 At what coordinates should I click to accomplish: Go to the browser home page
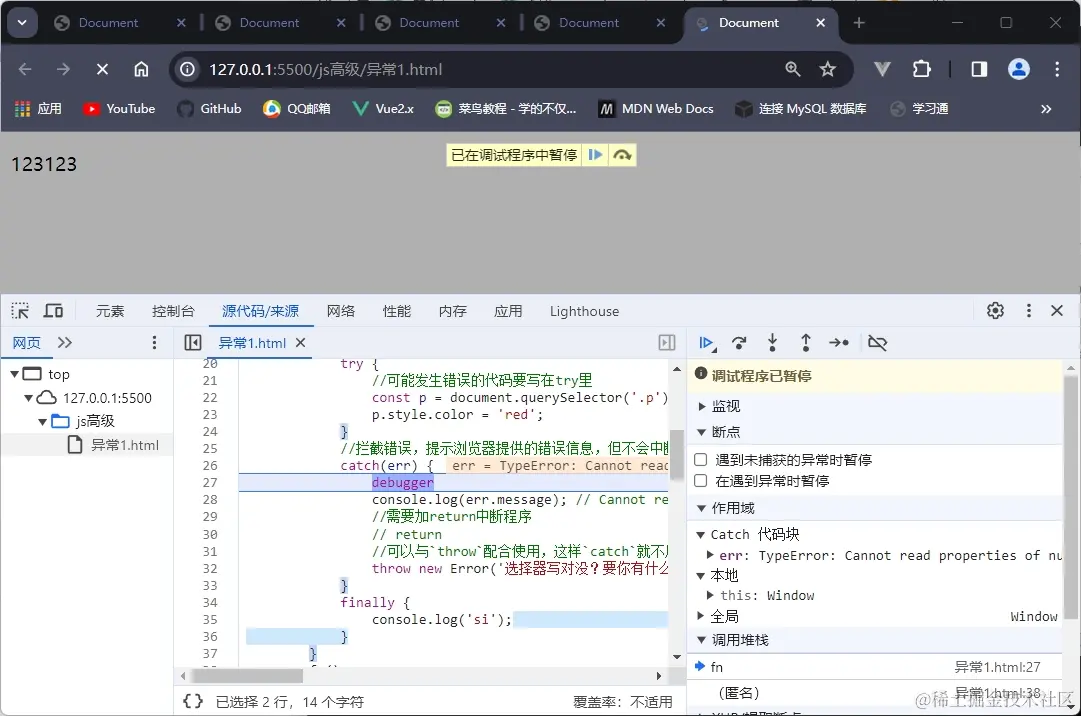pos(141,70)
